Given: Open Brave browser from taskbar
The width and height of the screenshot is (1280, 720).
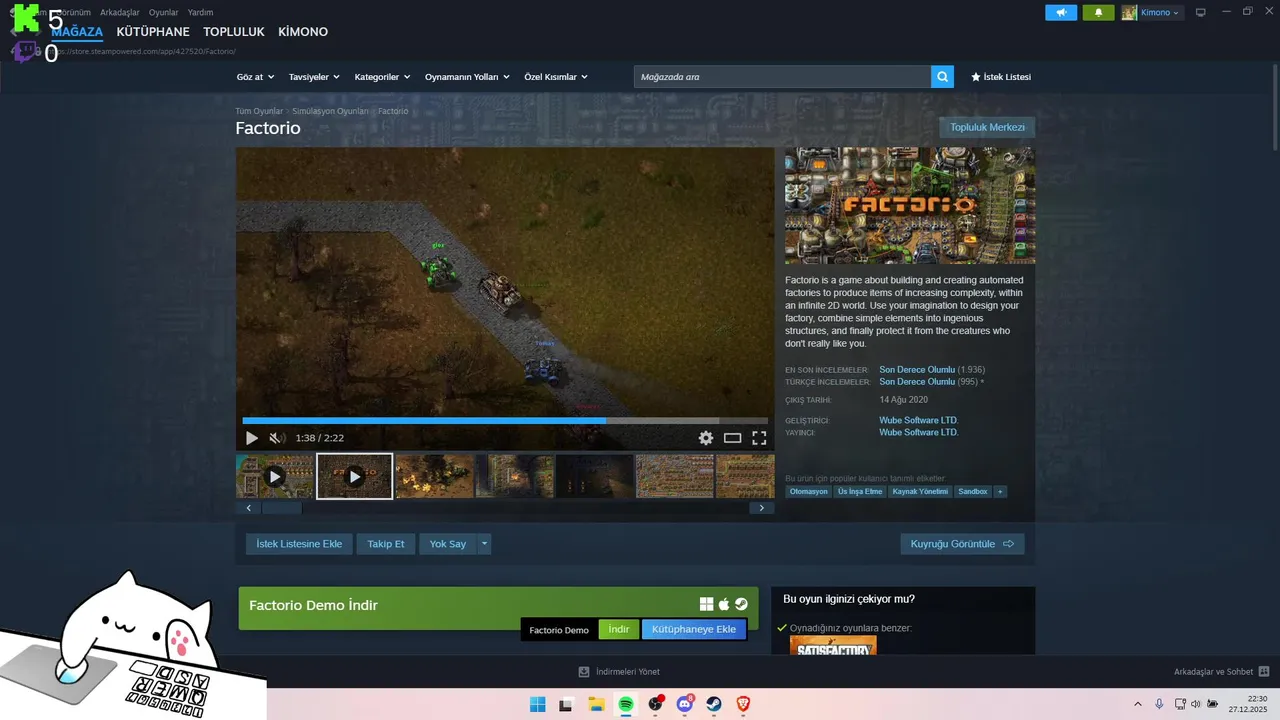Looking at the screenshot, I should [x=743, y=704].
